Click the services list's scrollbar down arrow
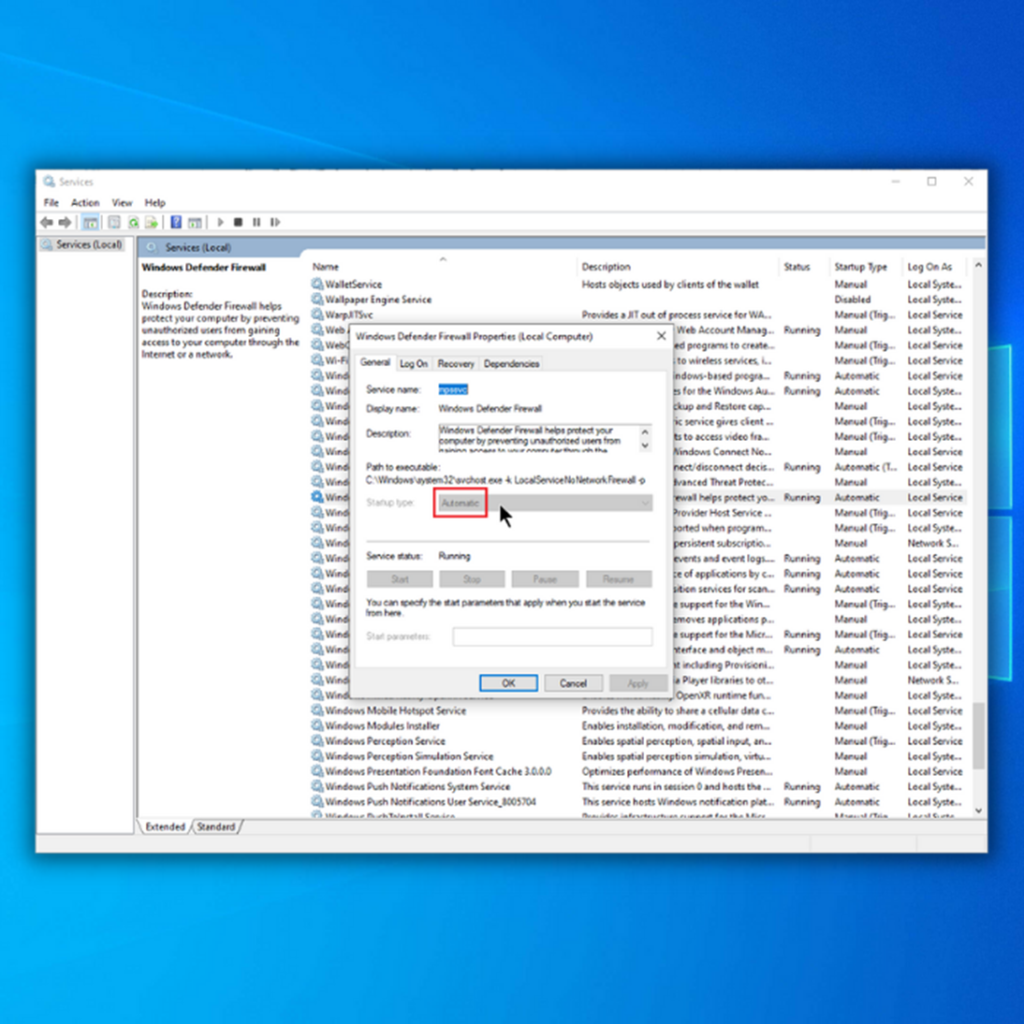Viewport: 1024px width, 1024px height. tap(978, 810)
